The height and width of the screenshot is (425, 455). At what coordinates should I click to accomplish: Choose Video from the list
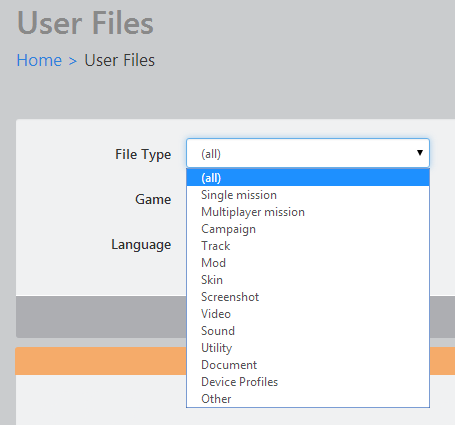pyautogui.click(x=308, y=314)
